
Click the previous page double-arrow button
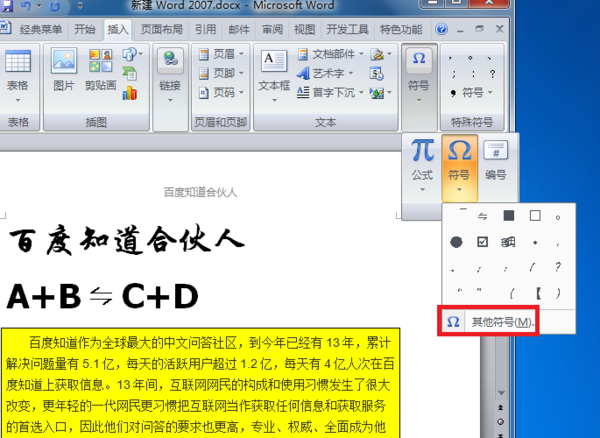tap(501, 408)
